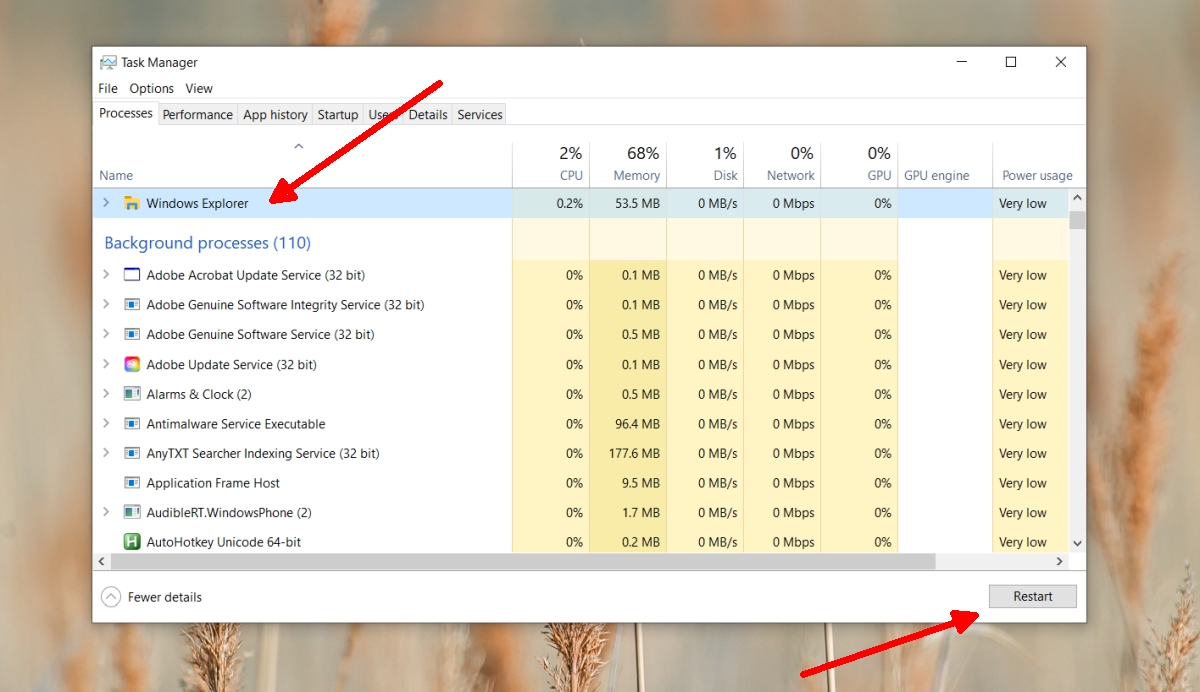Screen dimensions: 1200x692
Task: Open the Options menu
Action: click(151, 88)
